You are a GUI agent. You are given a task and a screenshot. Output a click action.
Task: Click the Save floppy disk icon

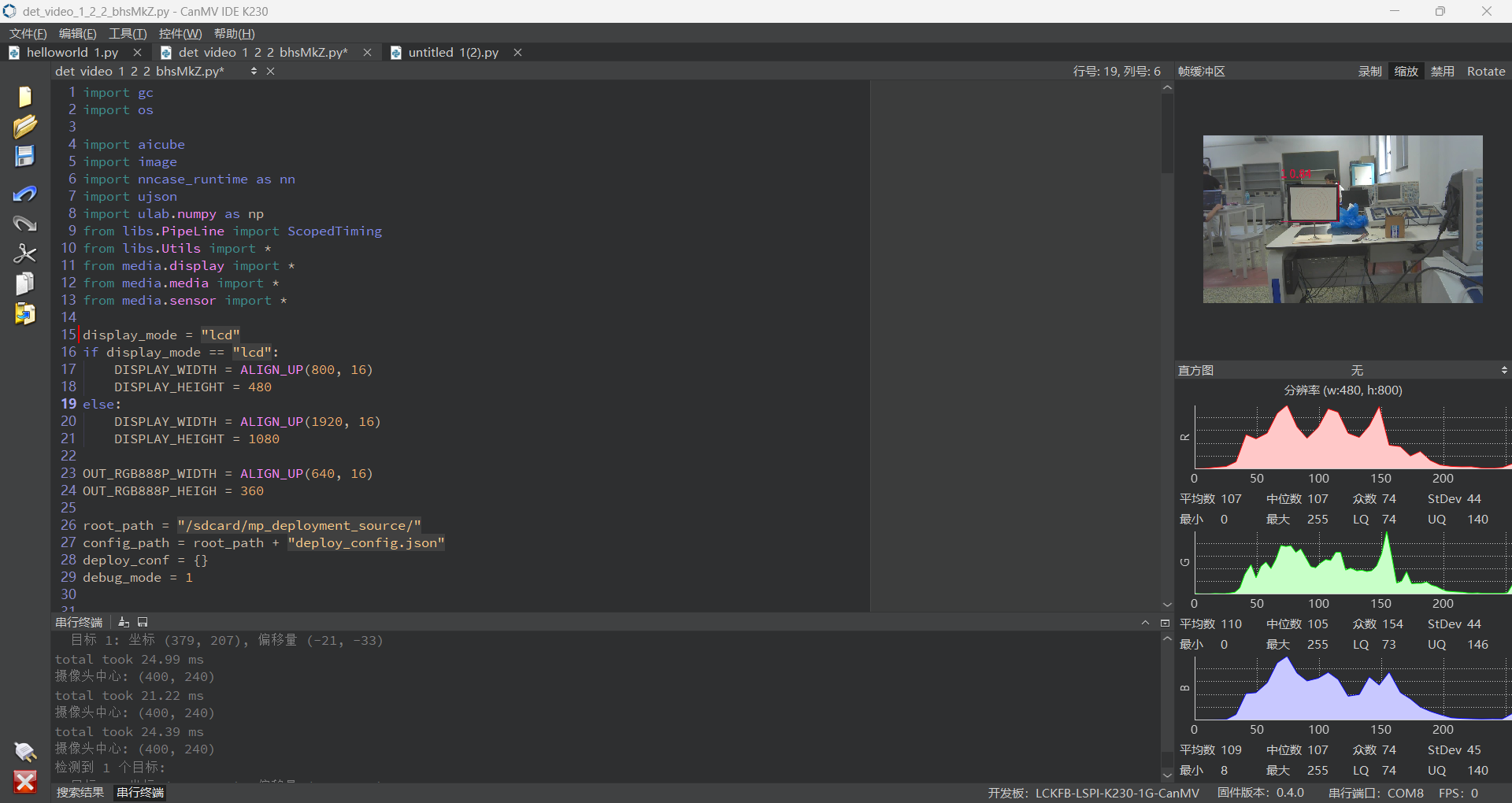coord(25,156)
